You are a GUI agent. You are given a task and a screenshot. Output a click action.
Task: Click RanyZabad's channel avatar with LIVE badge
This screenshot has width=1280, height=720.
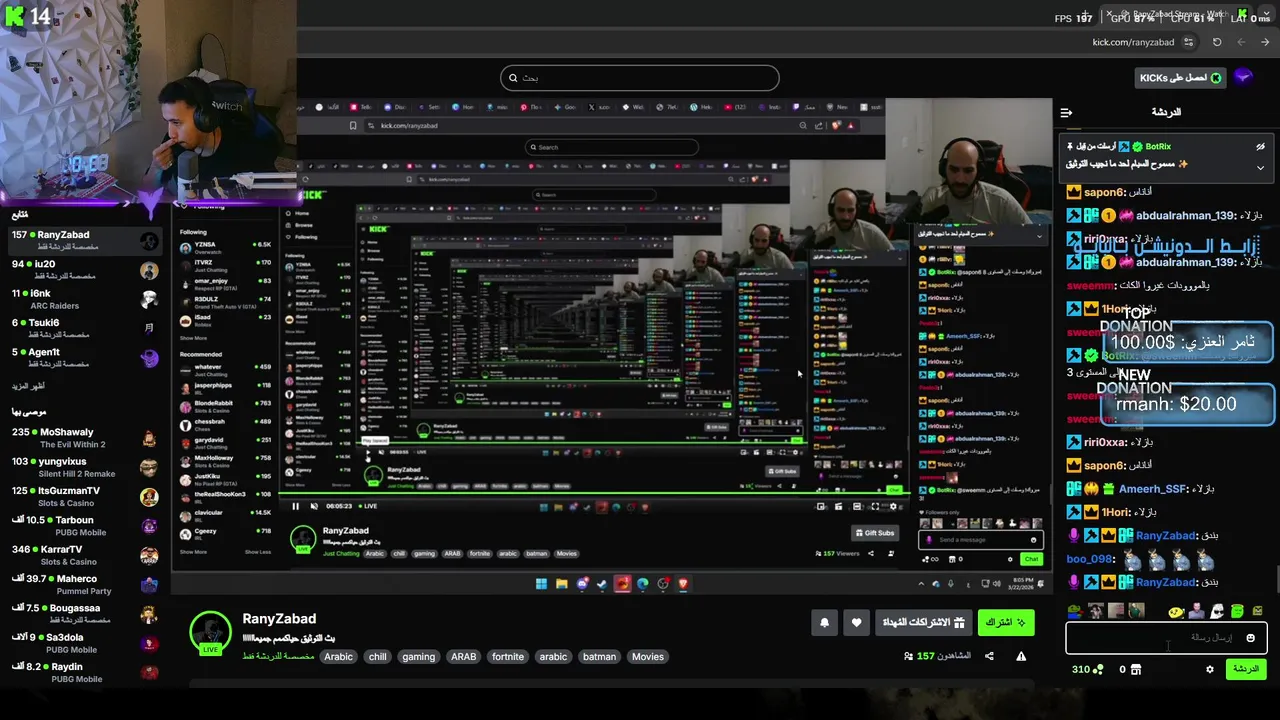pos(210,633)
